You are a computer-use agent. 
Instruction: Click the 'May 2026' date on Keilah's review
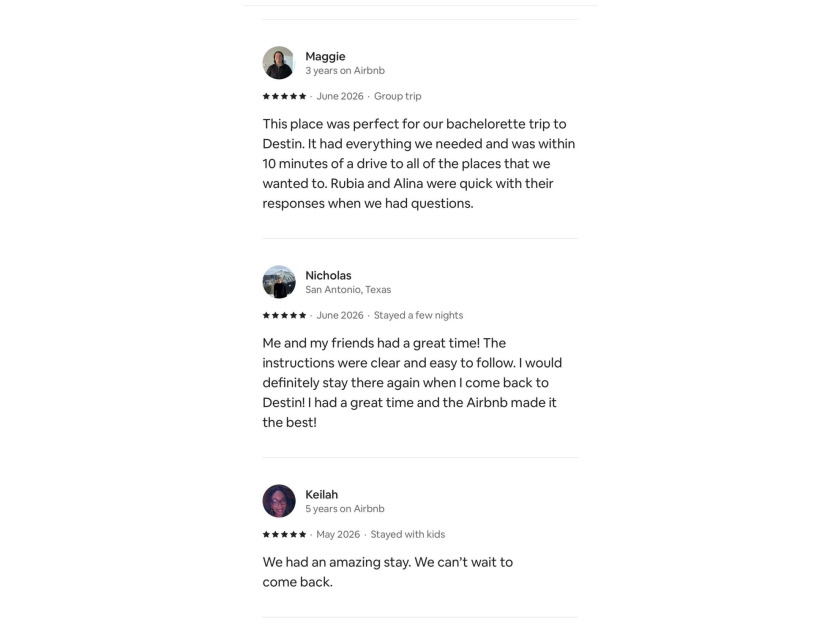point(338,535)
